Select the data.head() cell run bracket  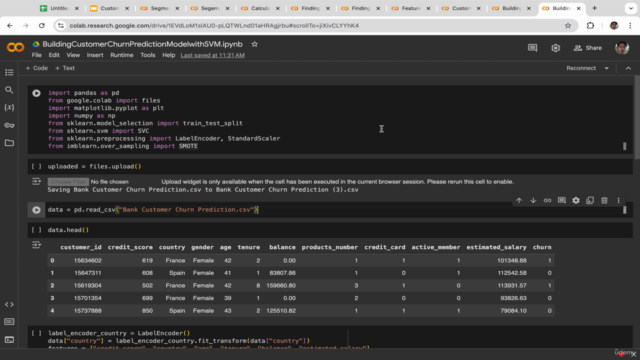[36, 230]
